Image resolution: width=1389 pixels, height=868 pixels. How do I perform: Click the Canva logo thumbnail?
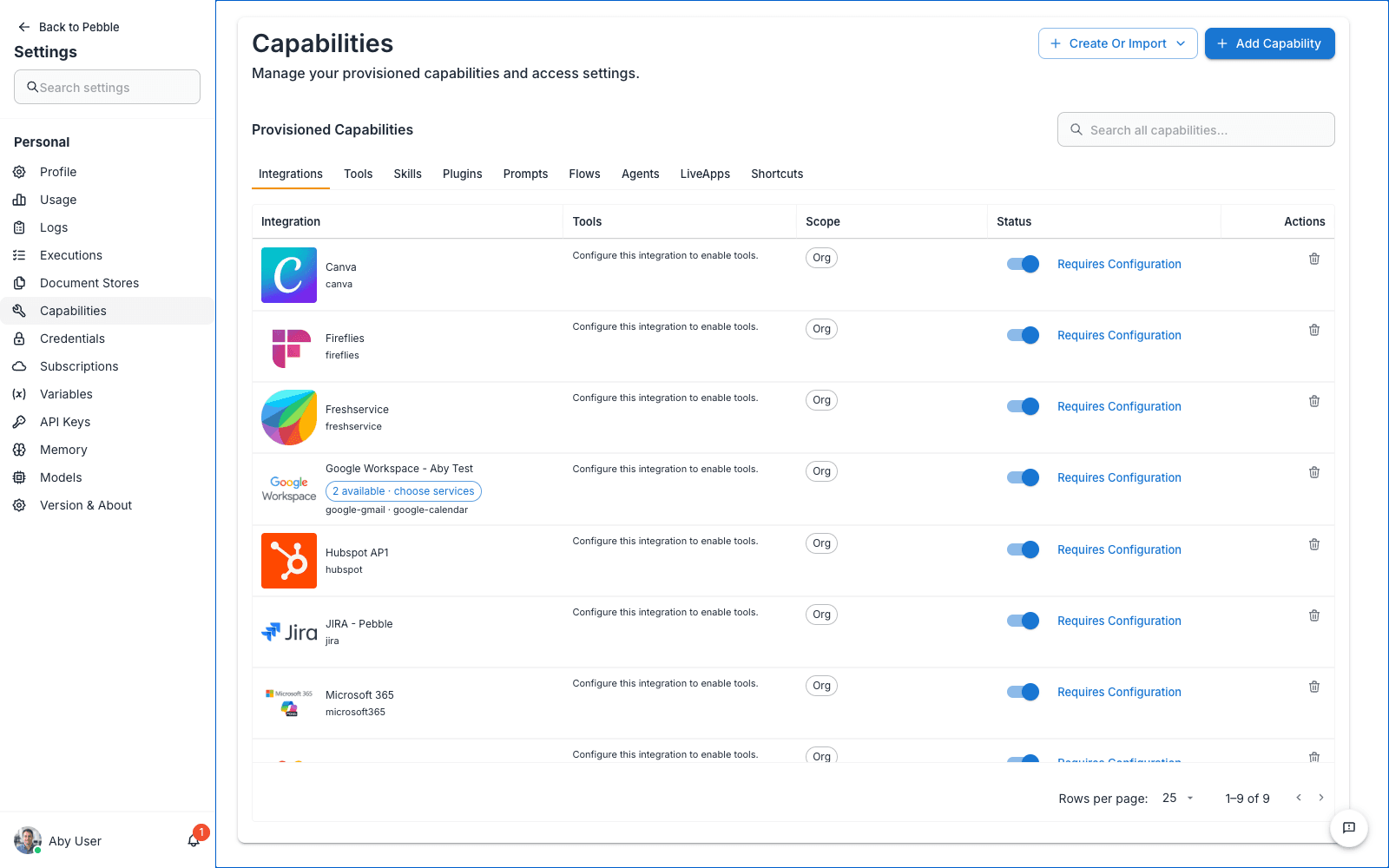(x=289, y=275)
